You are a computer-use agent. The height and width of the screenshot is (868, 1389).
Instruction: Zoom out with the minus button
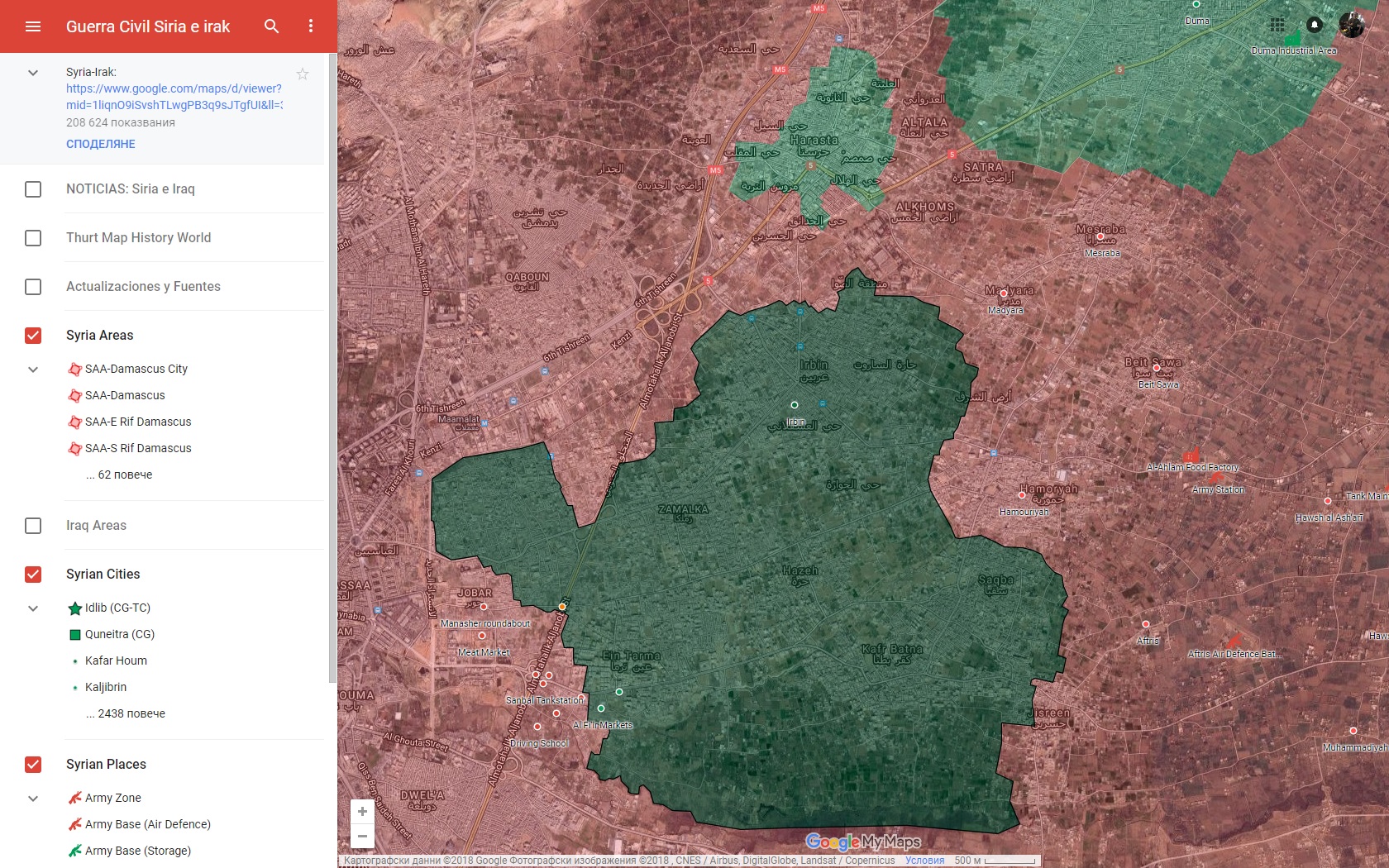pos(362,836)
